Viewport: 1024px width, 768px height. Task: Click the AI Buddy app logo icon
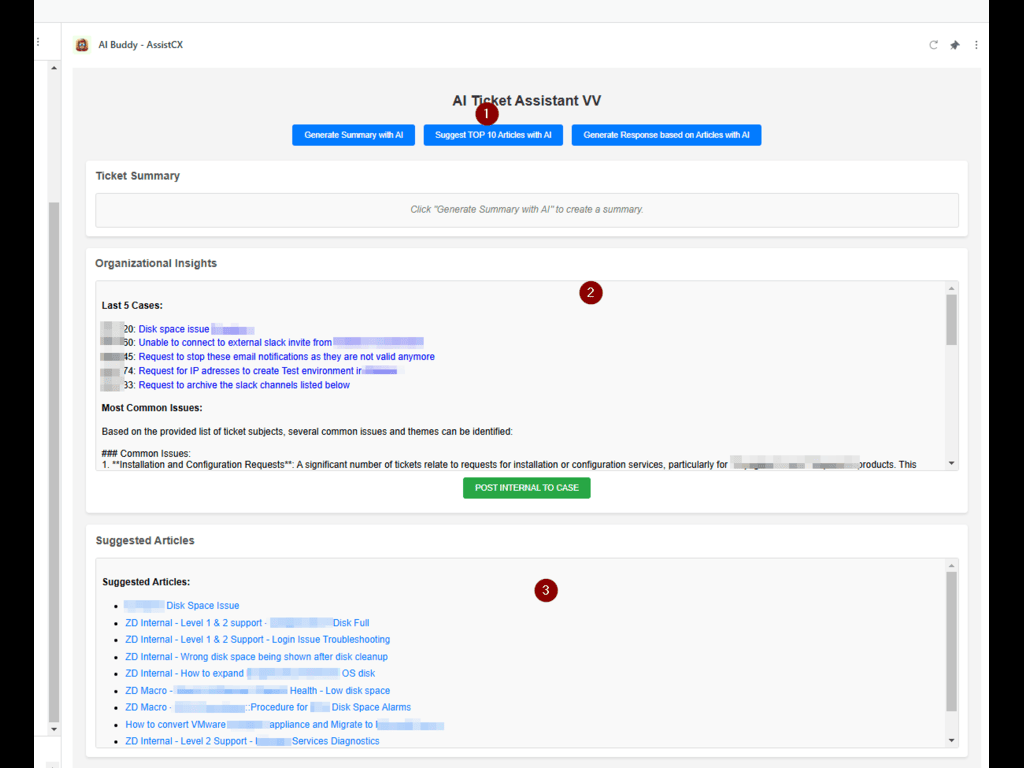[x=82, y=45]
